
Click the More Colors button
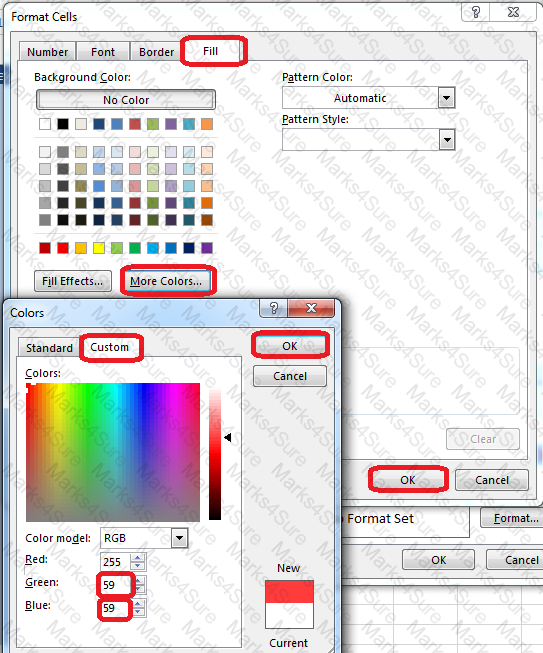[x=166, y=281]
